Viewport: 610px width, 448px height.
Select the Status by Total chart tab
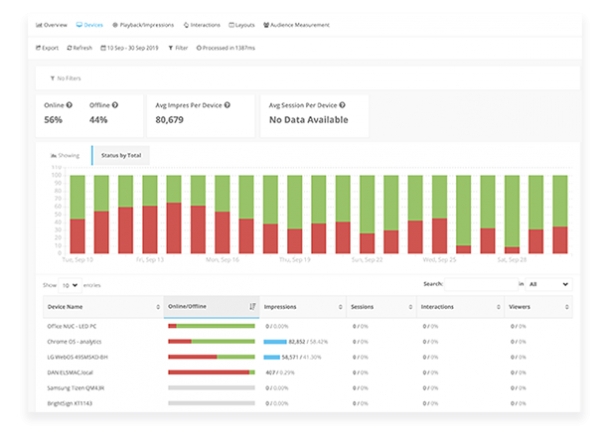coord(121,156)
